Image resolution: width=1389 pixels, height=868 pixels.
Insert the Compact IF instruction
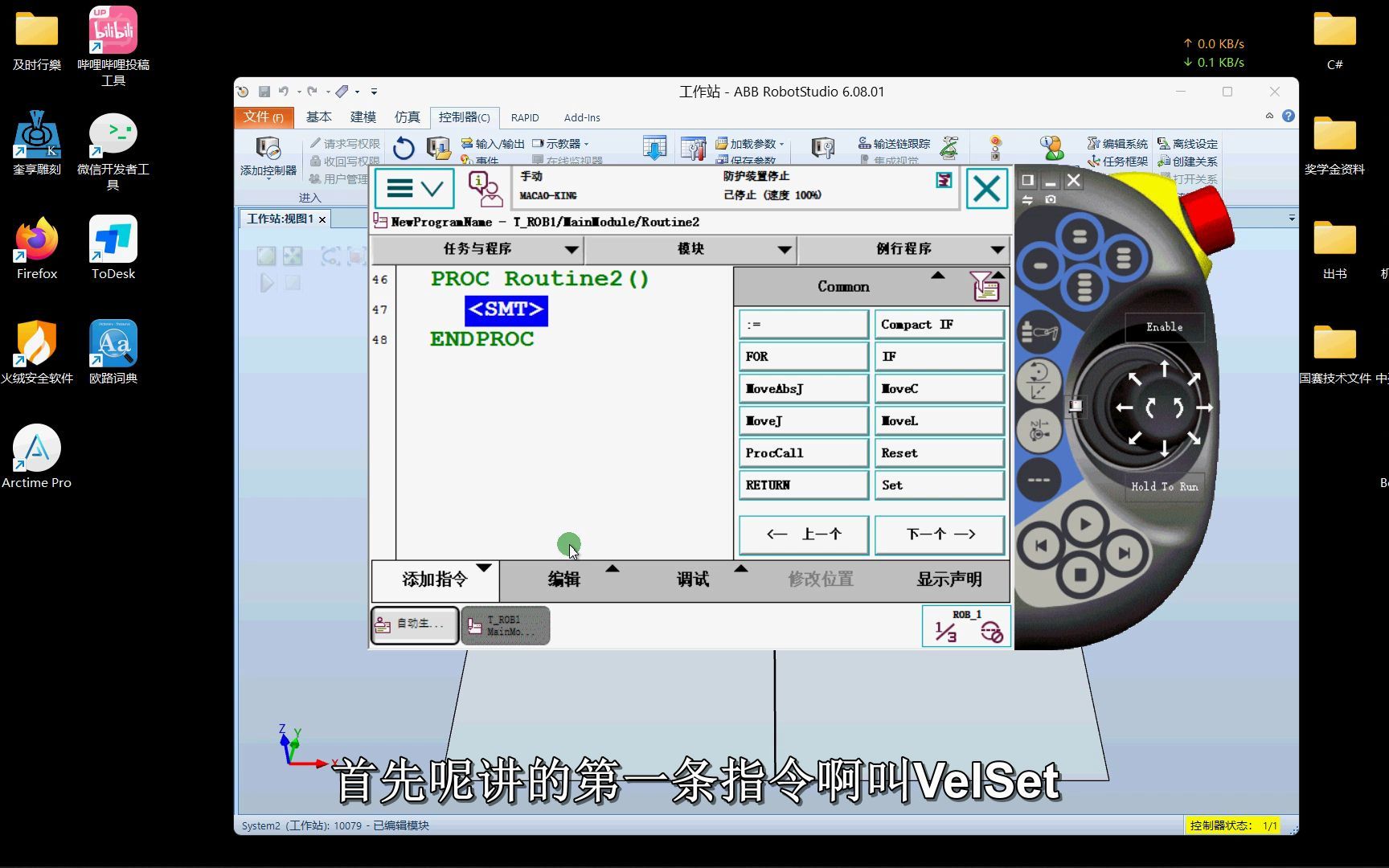pos(939,325)
